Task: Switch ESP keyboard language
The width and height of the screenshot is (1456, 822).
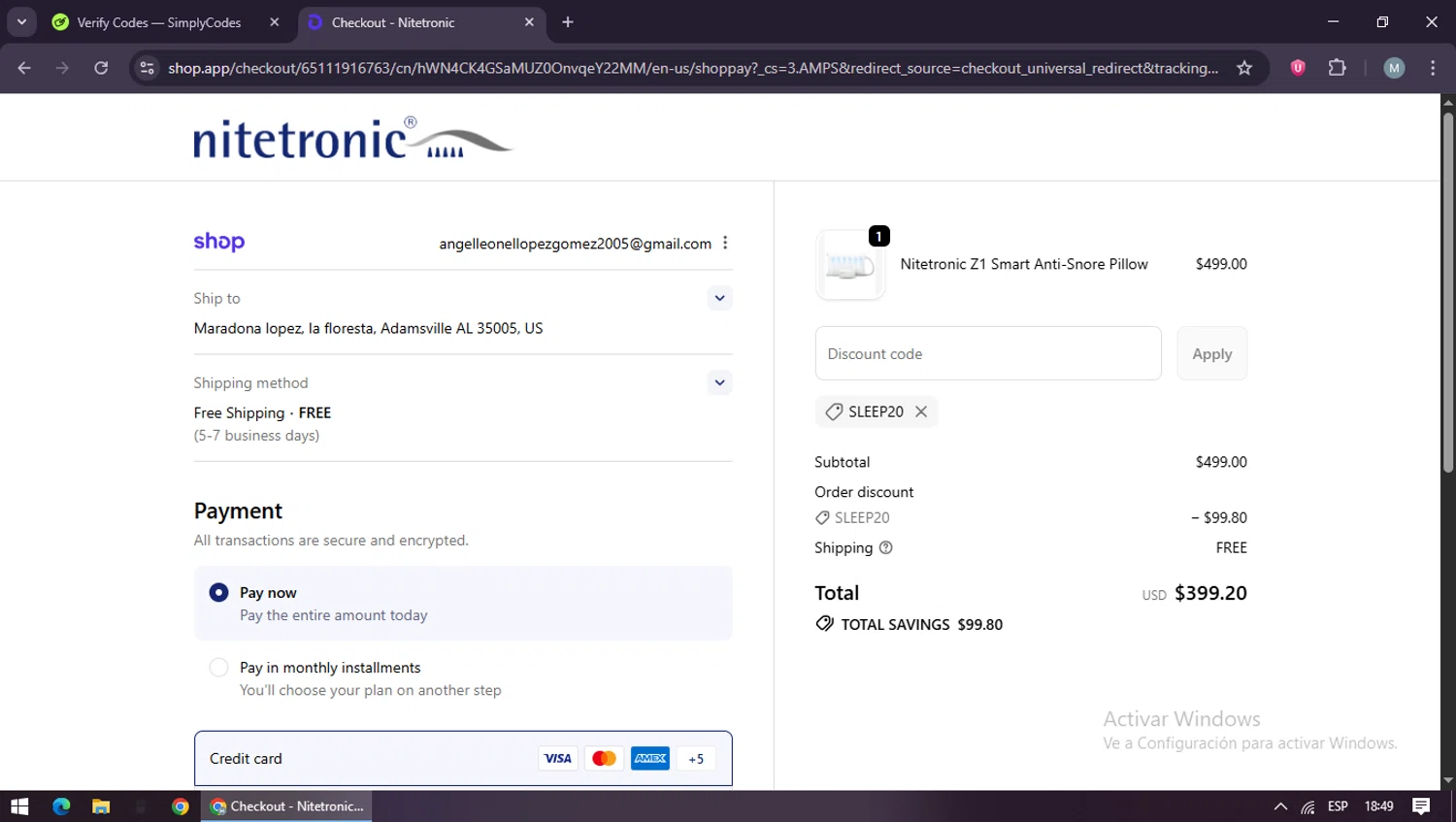Action: (x=1338, y=806)
